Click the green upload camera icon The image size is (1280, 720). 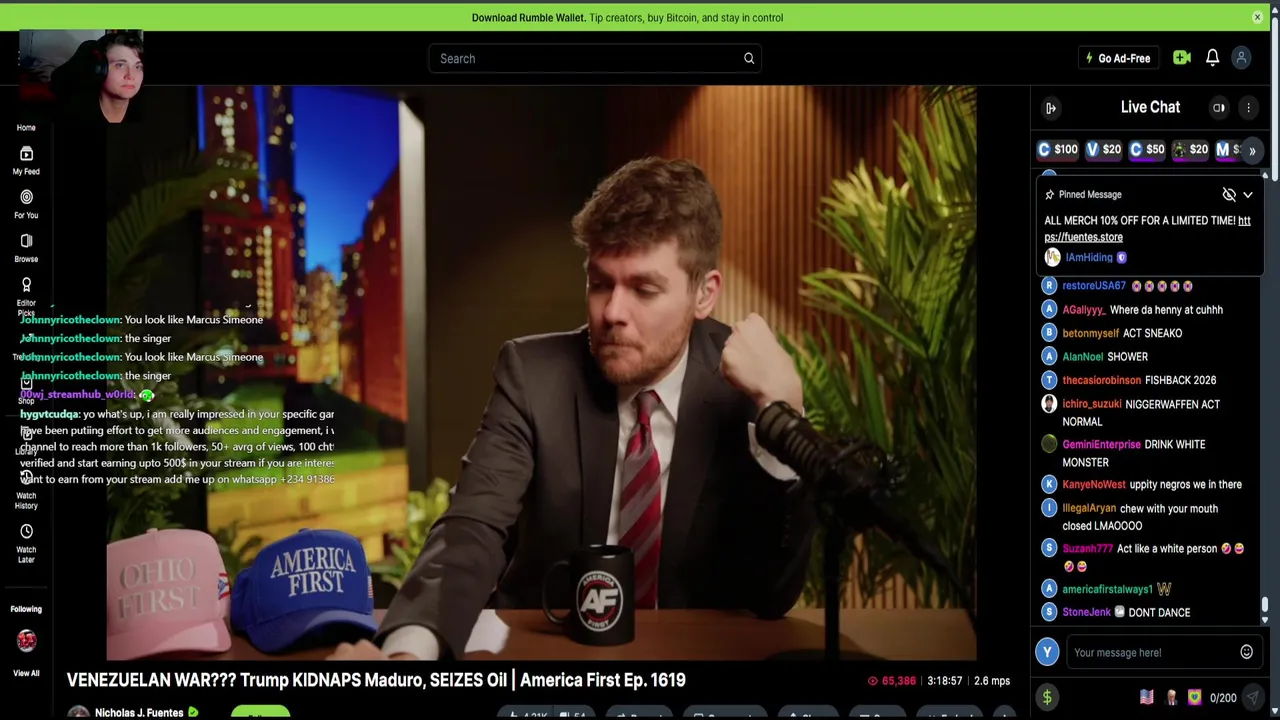click(x=1181, y=58)
